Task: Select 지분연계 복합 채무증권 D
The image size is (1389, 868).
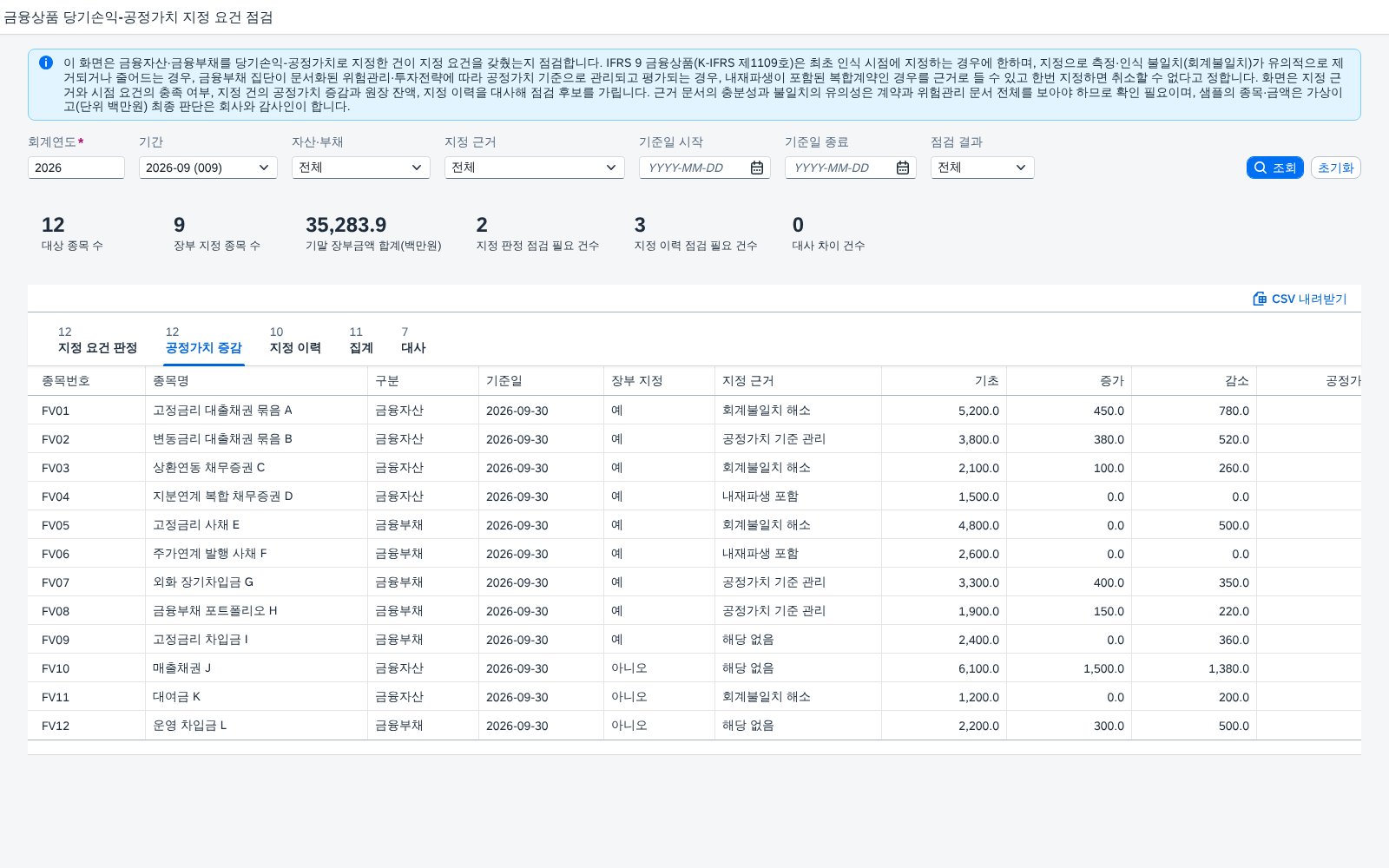Action: [257, 496]
